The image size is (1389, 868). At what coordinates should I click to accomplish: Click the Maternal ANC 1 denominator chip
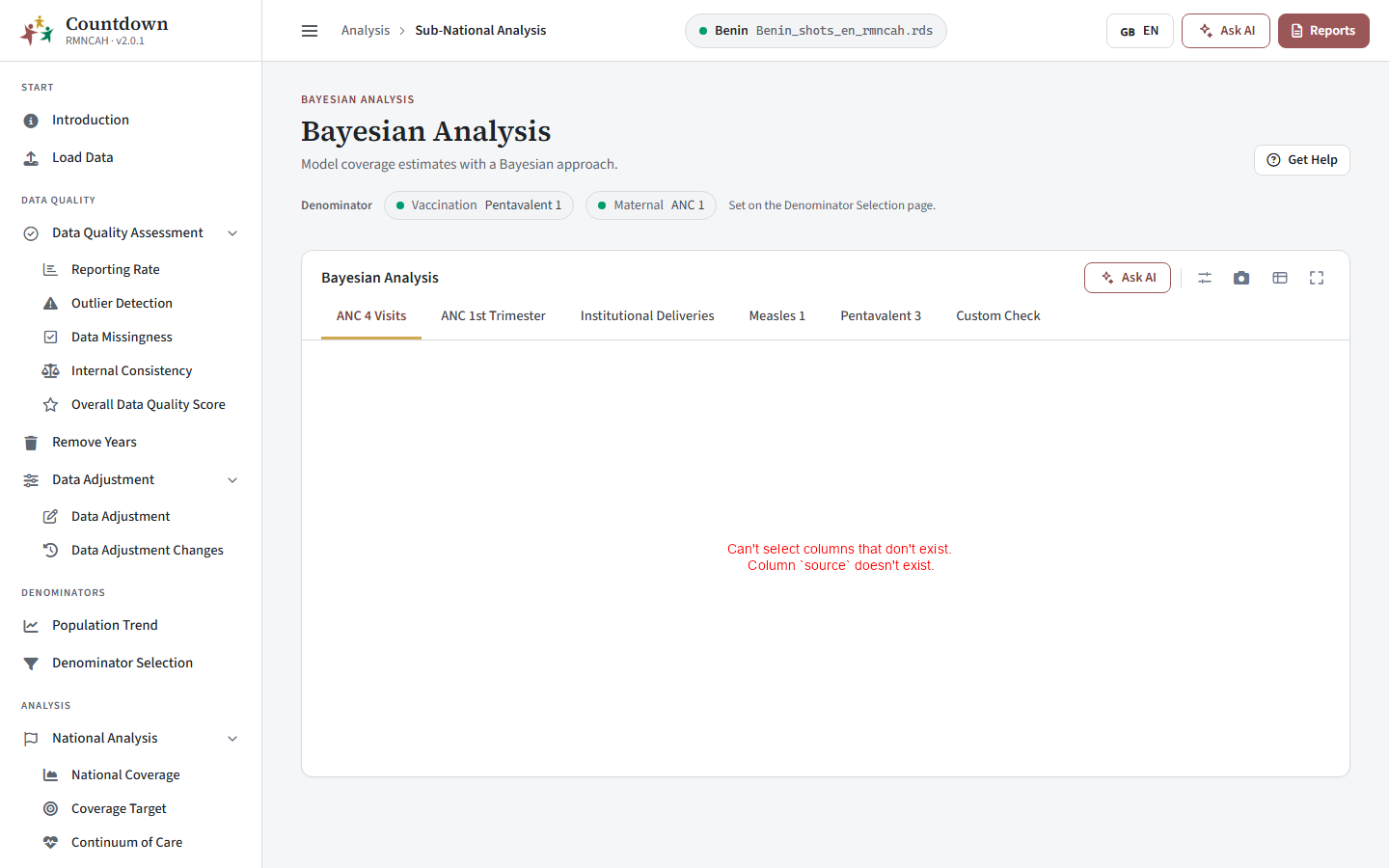651,205
